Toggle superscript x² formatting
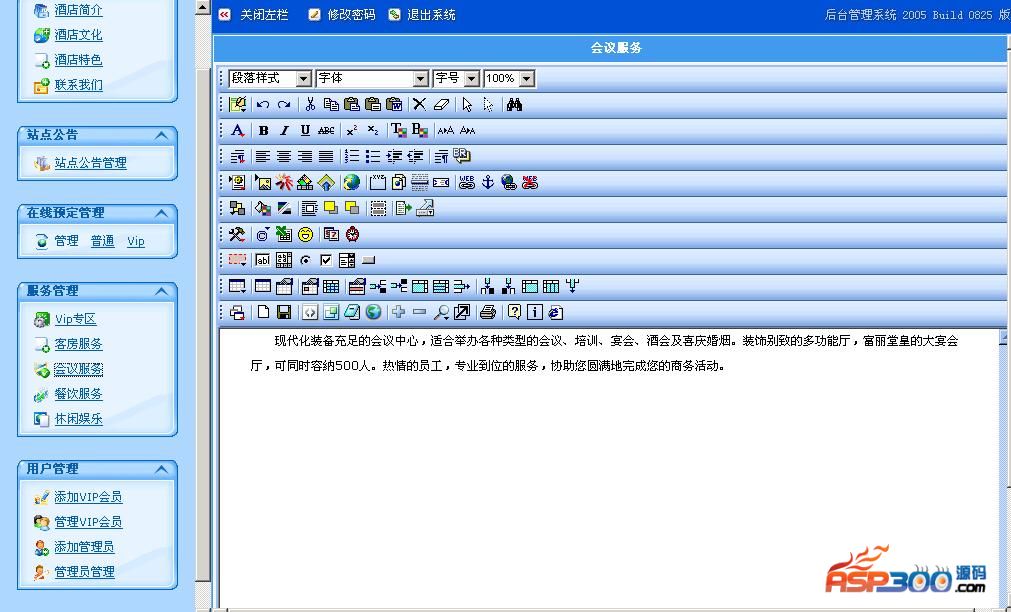1011x612 pixels. tap(351, 131)
